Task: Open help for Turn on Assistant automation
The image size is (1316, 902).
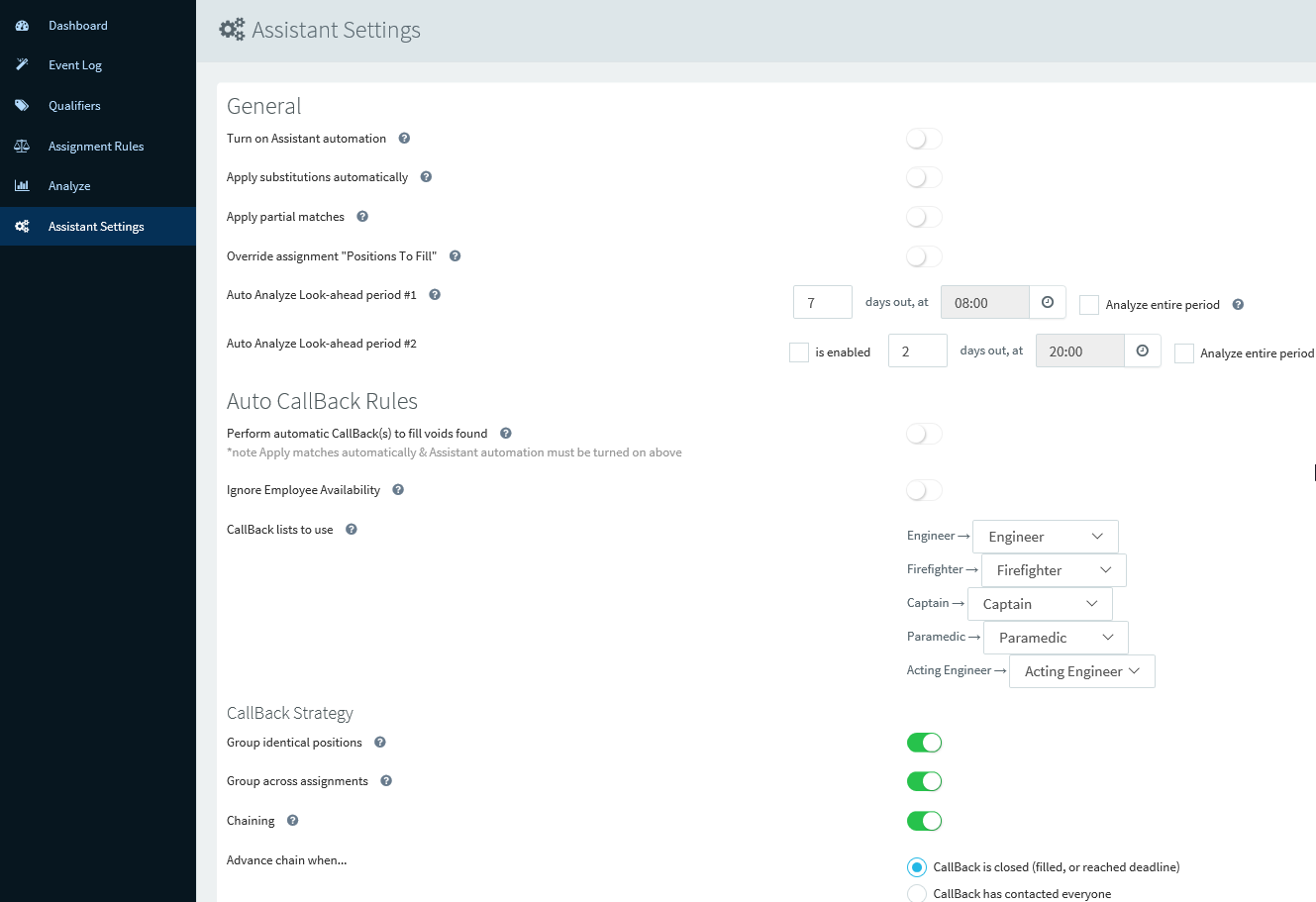Action: [404, 139]
